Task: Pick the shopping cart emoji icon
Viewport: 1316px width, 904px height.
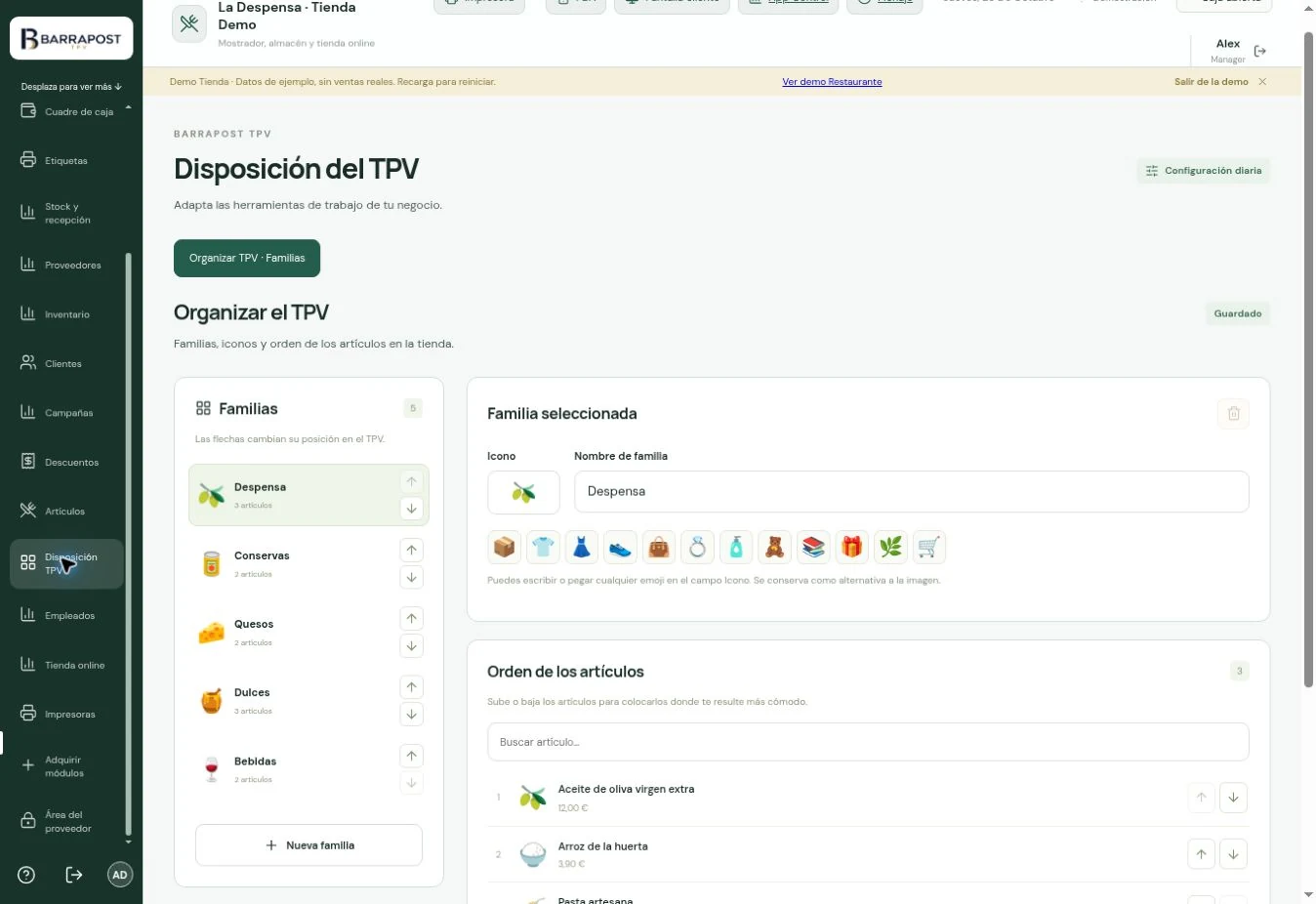Action: click(929, 548)
